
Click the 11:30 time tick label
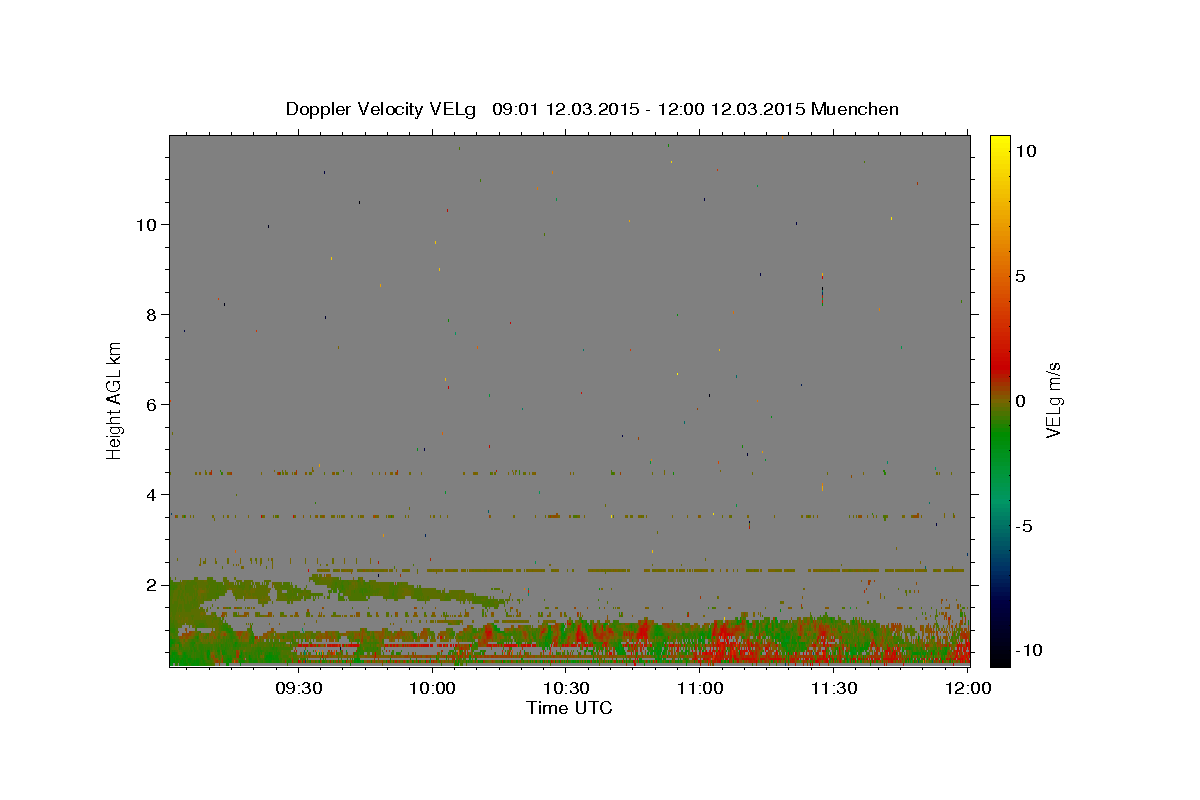tap(834, 688)
